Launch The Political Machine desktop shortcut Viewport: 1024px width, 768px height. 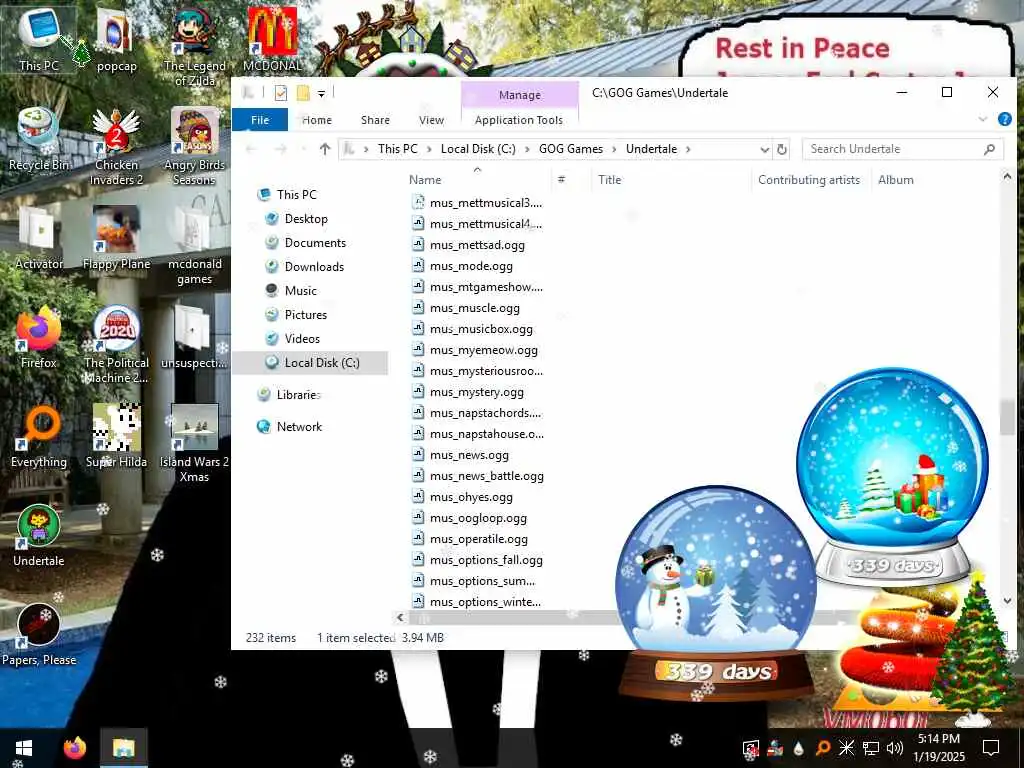click(x=116, y=345)
